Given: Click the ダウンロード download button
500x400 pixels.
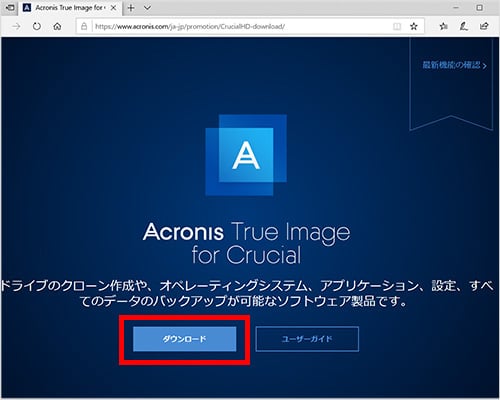Looking at the screenshot, I should click(184, 339).
